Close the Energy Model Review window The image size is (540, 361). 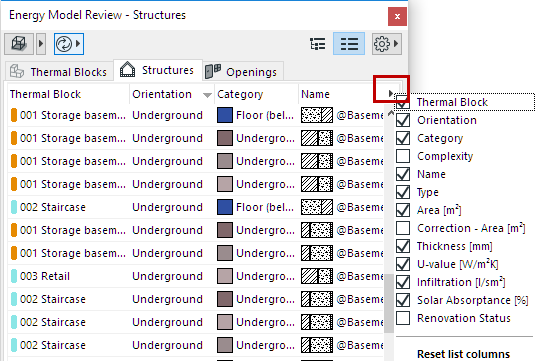pos(397,17)
